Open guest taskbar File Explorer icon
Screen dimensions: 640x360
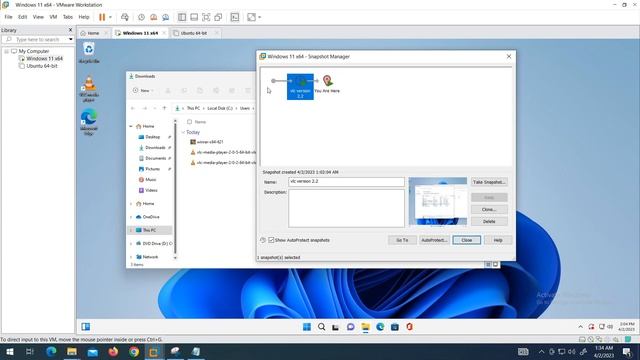pyautogui.click(x=365, y=327)
